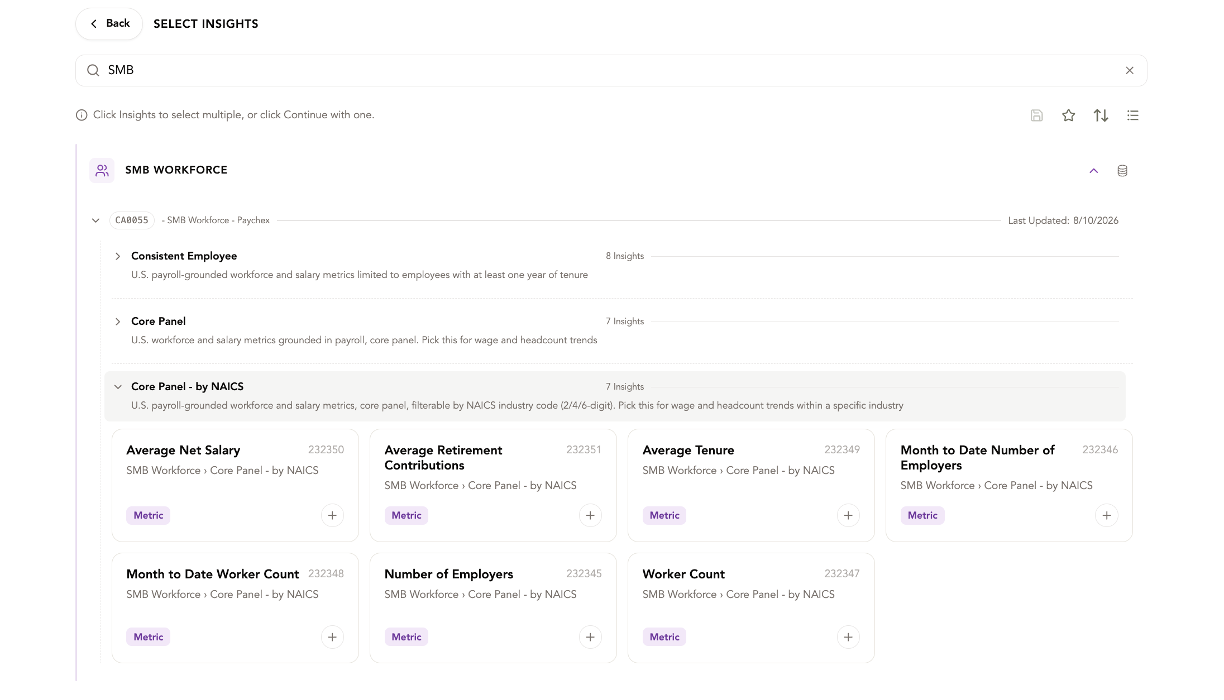
Task: Select the Number of Employers card title
Action: click(x=449, y=574)
